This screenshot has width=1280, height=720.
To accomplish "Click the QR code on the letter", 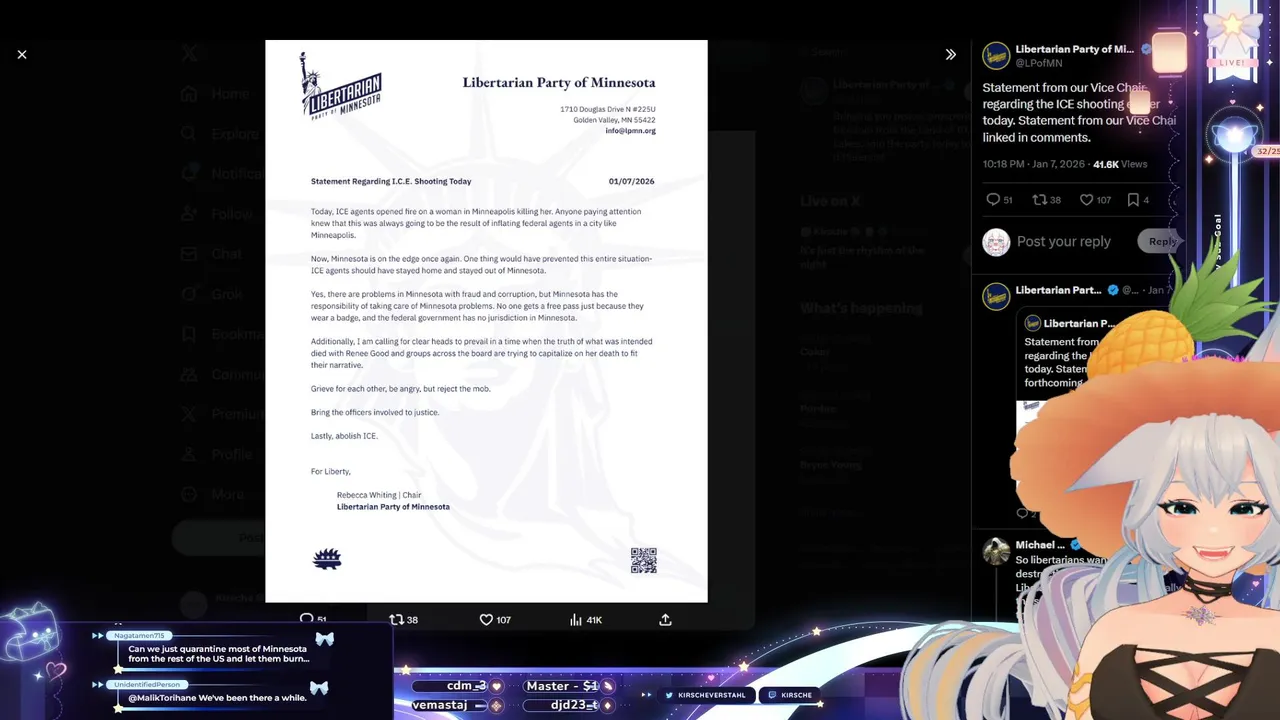I will 644,560.
